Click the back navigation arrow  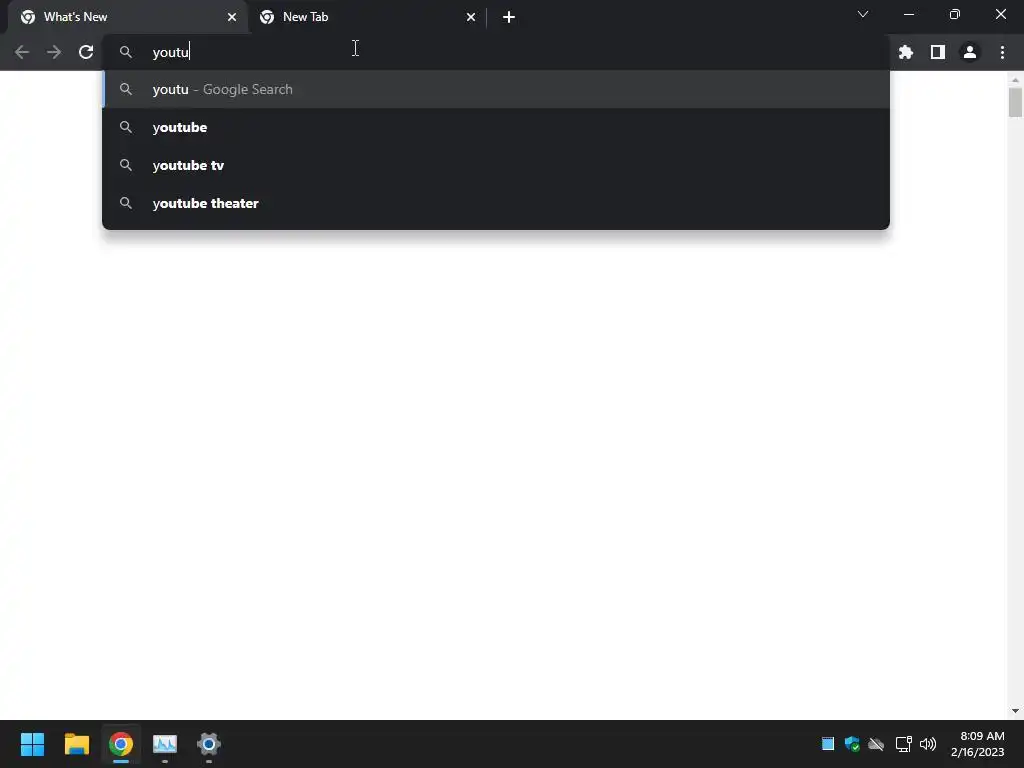coord(22,52)
